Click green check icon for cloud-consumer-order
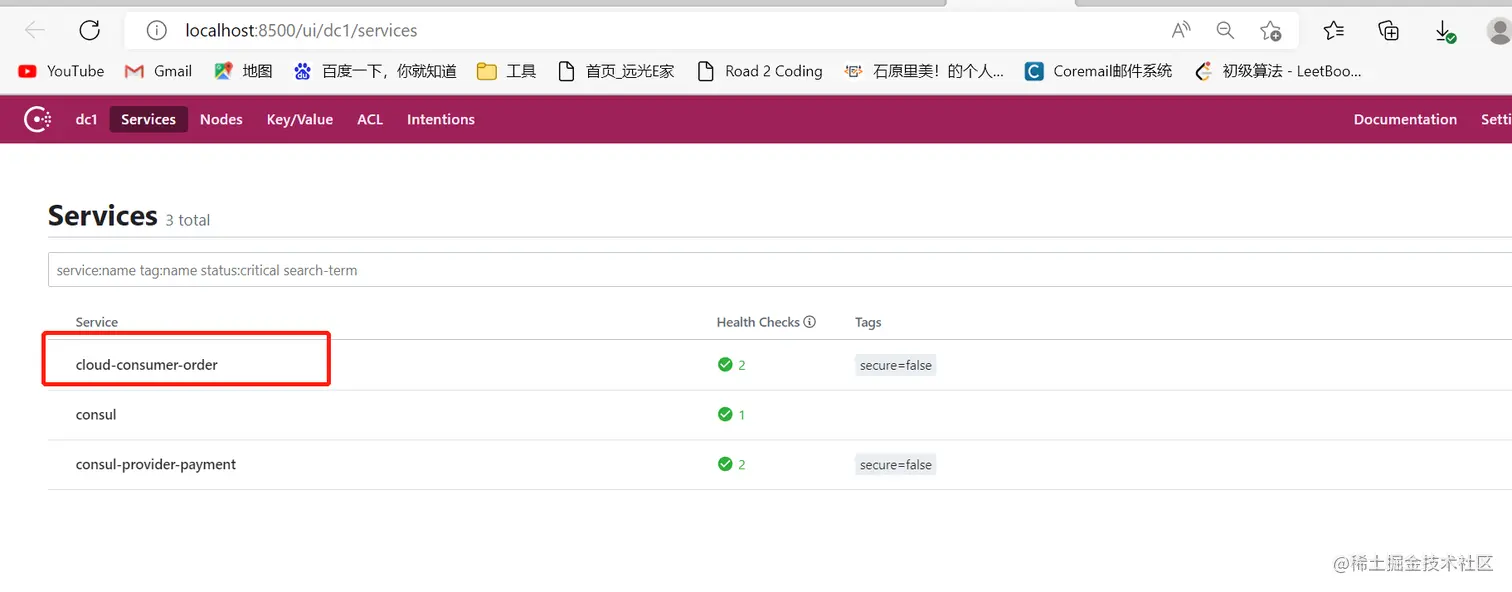 click(725, 365)
